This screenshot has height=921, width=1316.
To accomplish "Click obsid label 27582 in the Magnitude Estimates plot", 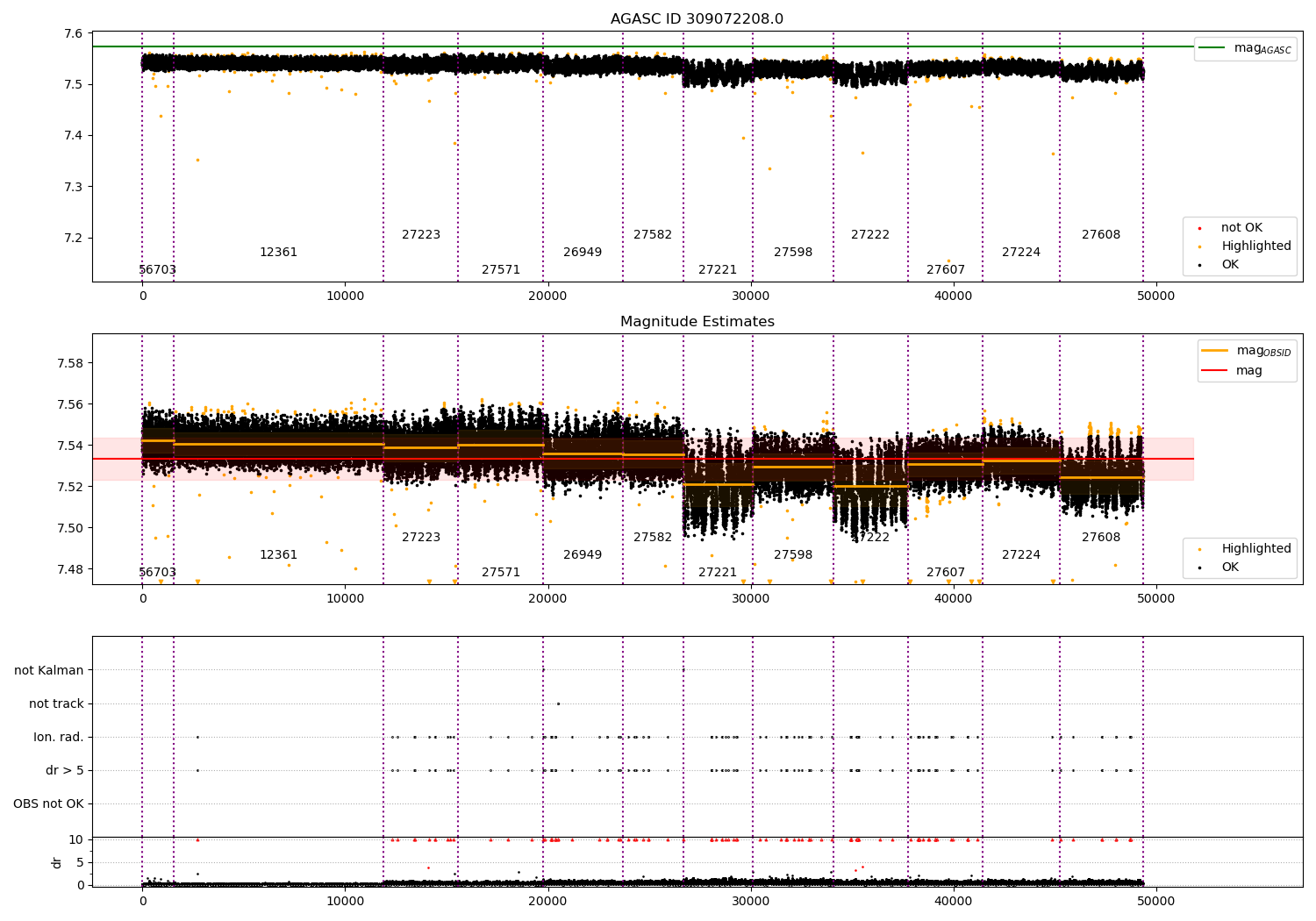I will pos(653,537).
